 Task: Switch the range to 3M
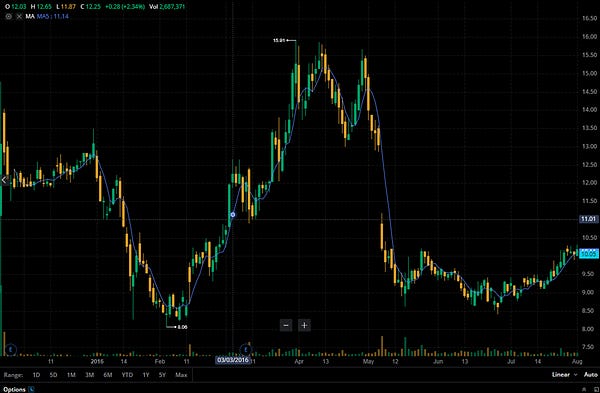89,375
